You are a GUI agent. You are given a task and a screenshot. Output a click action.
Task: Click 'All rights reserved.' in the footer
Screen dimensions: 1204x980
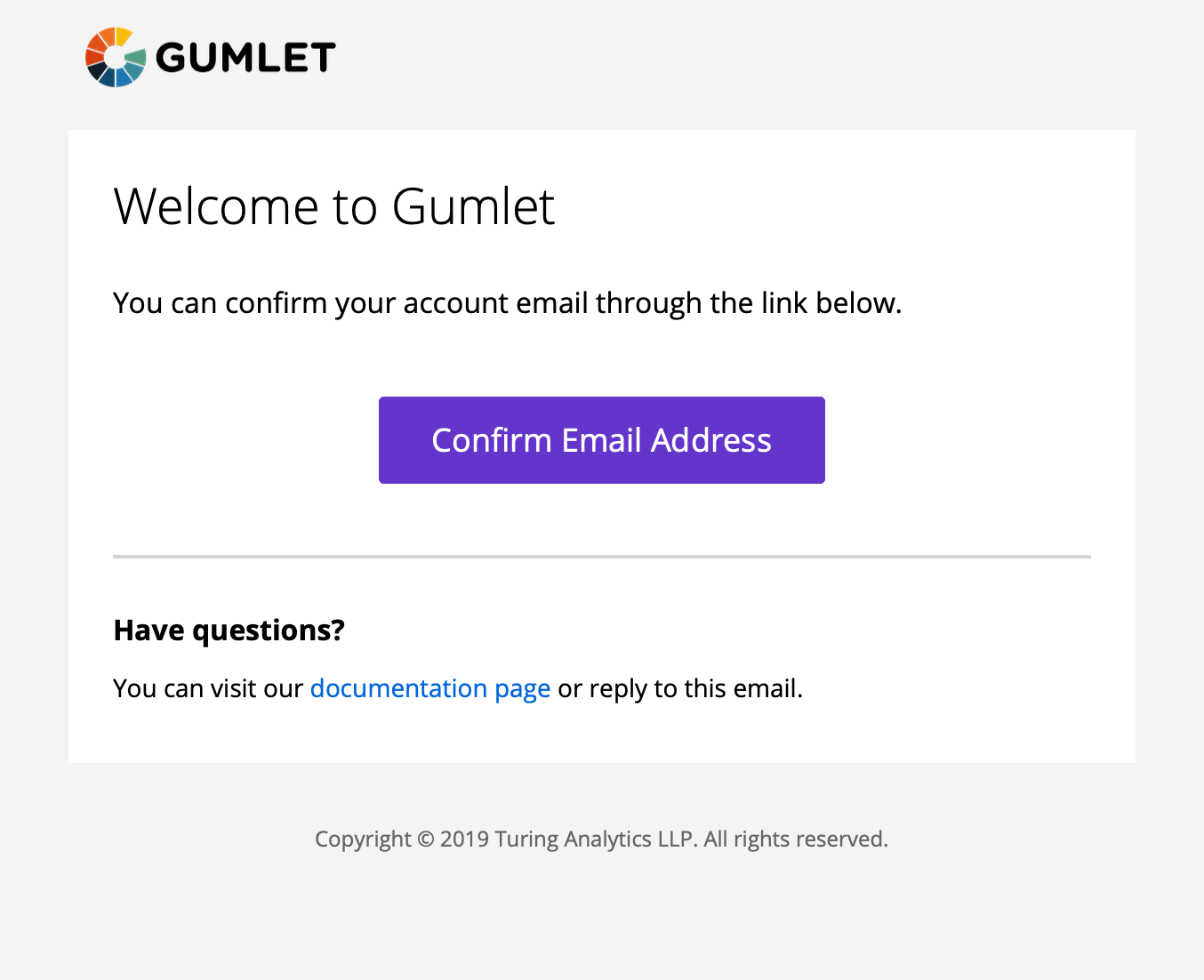coord(796,839)
